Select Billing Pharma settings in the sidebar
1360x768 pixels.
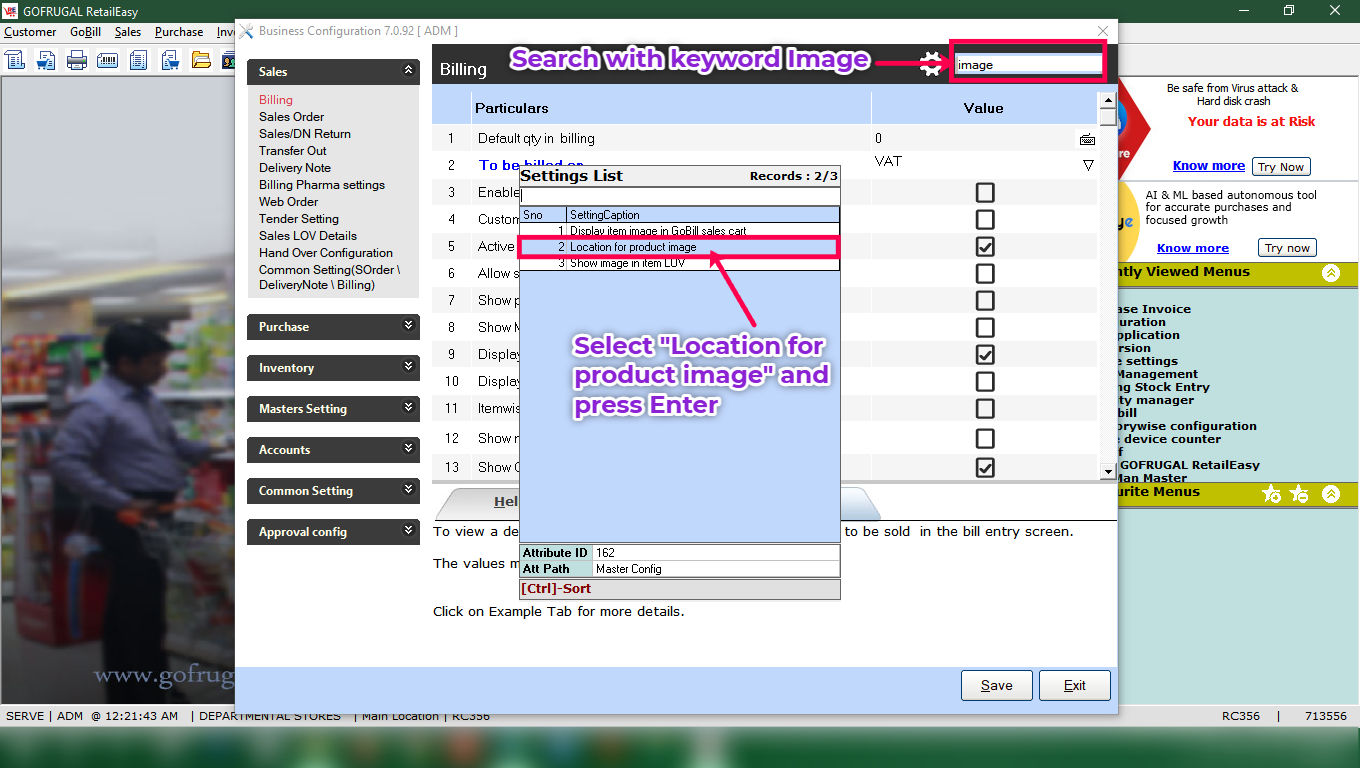[322, 185]
